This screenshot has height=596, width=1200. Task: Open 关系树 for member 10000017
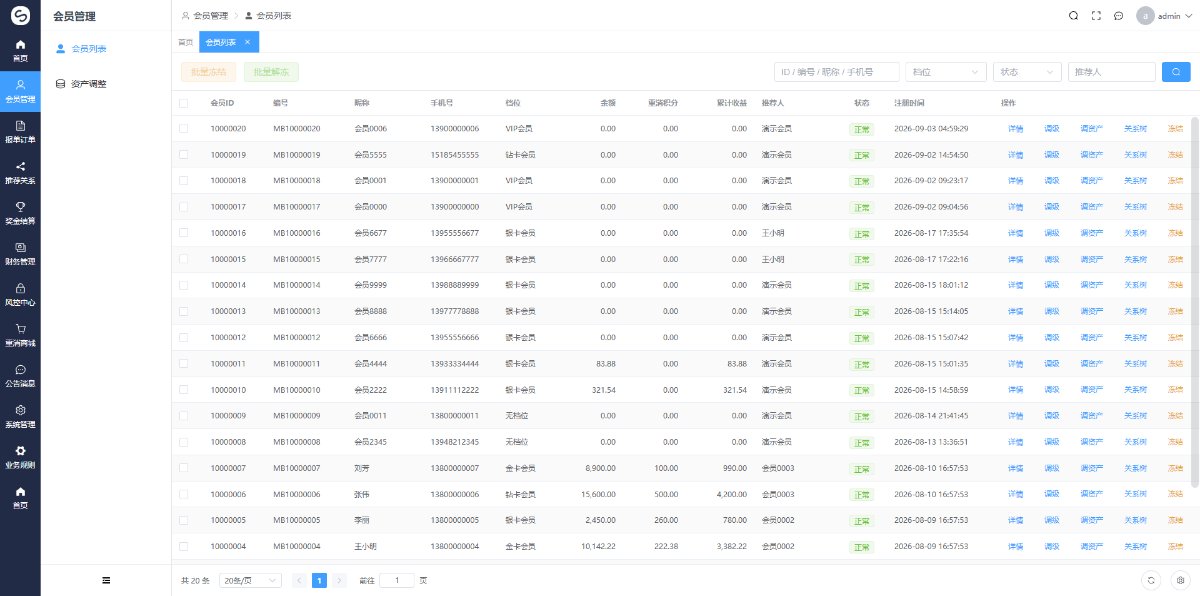click(x=1135, y=207)
